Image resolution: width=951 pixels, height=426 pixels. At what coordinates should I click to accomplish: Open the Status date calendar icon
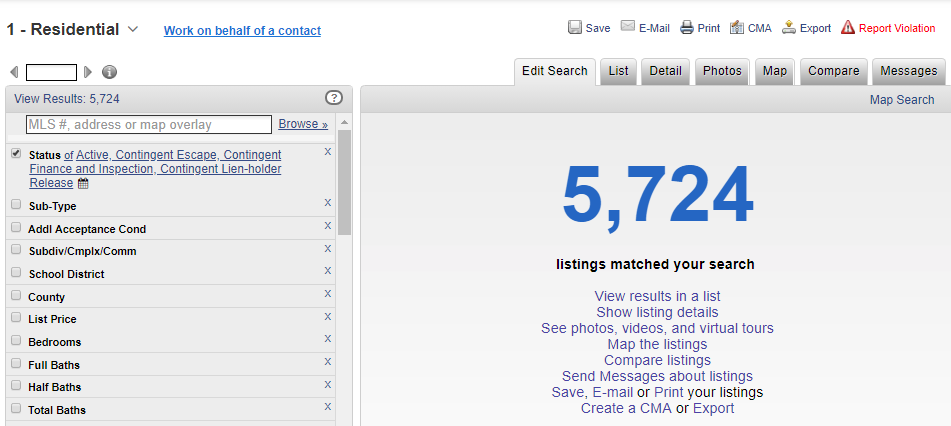point(83,184)
